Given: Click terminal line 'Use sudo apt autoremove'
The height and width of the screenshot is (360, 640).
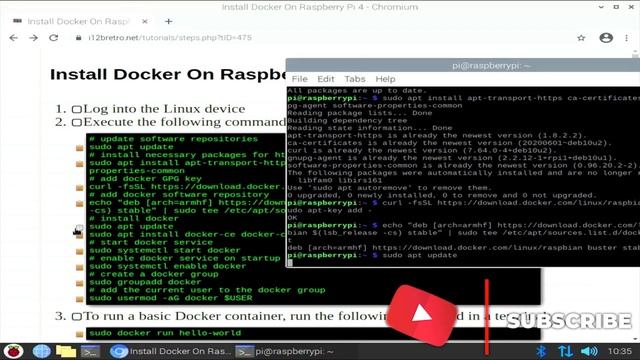Looking at the screenshot, I should click(x=389, y=188).
